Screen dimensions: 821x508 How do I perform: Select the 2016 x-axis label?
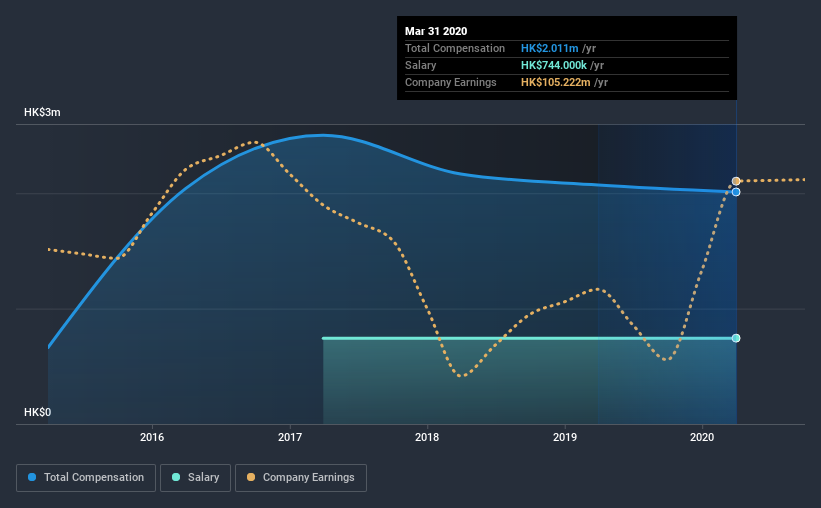[152, 437]
